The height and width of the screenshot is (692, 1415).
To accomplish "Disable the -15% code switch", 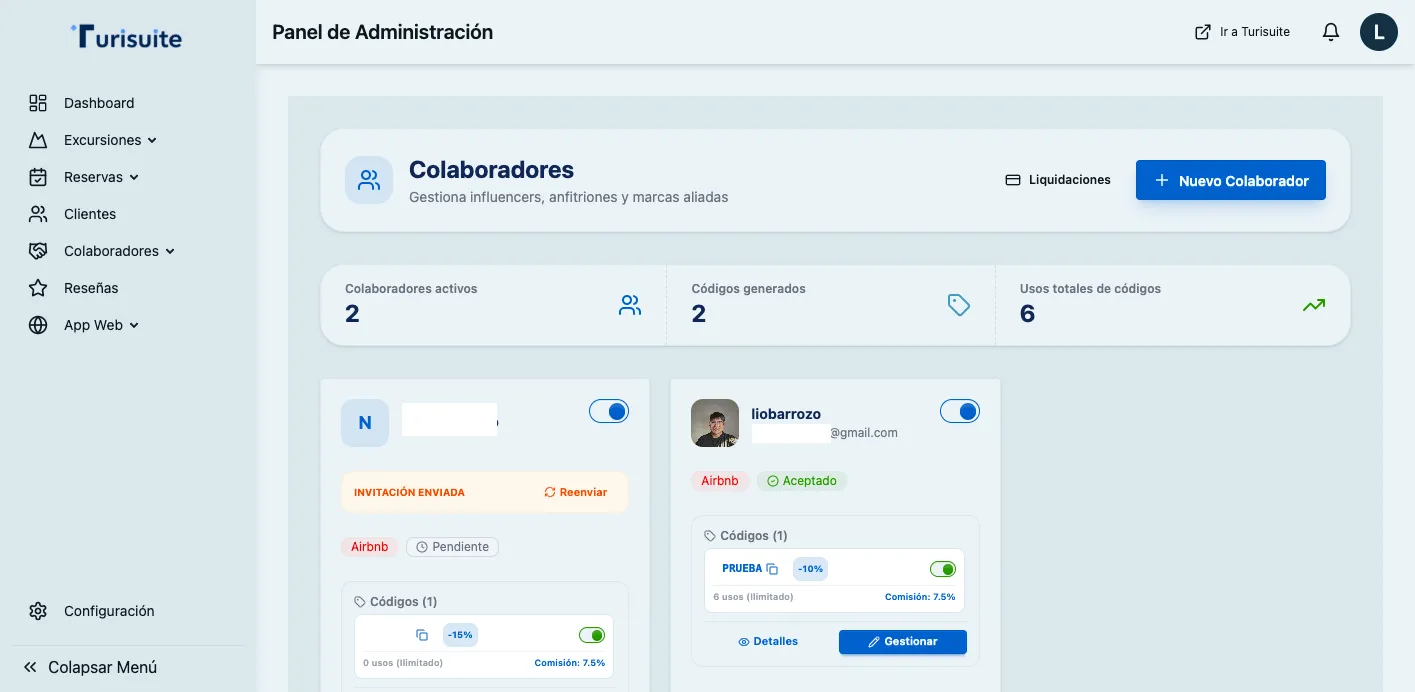I will coord(592,635).
